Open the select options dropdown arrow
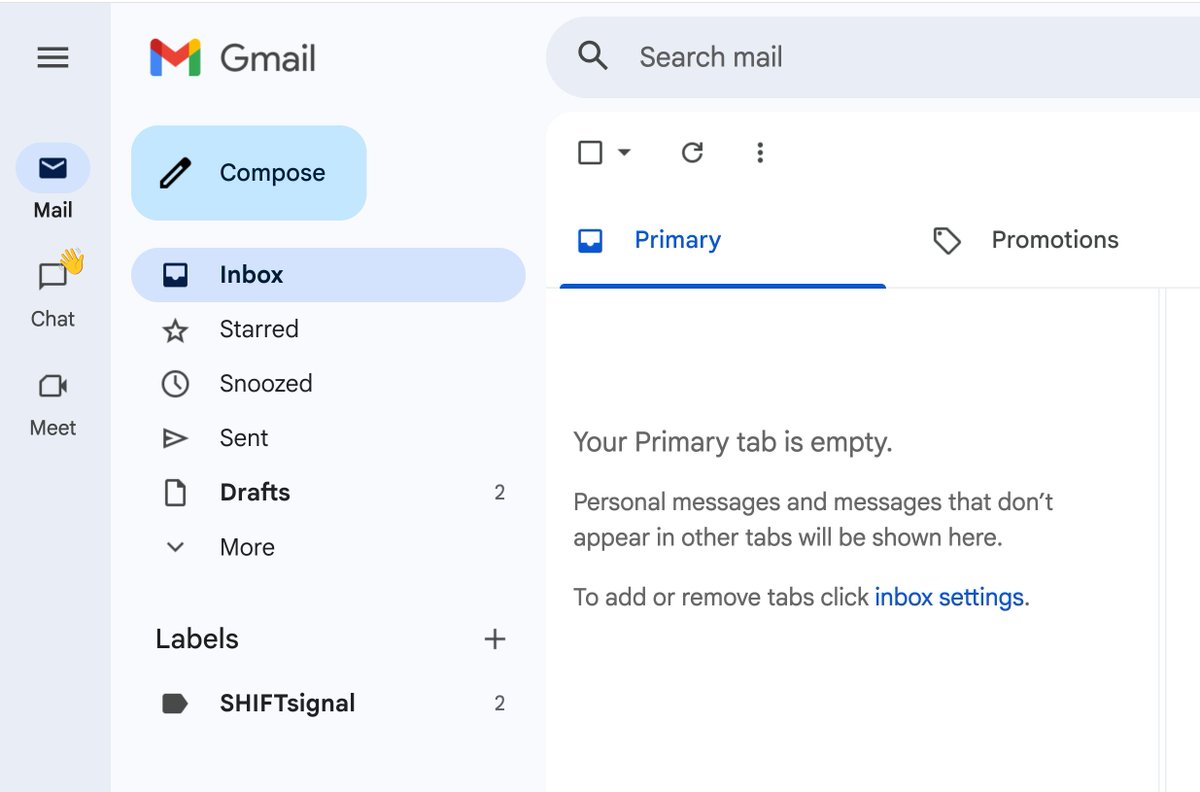 pos(624,152)
